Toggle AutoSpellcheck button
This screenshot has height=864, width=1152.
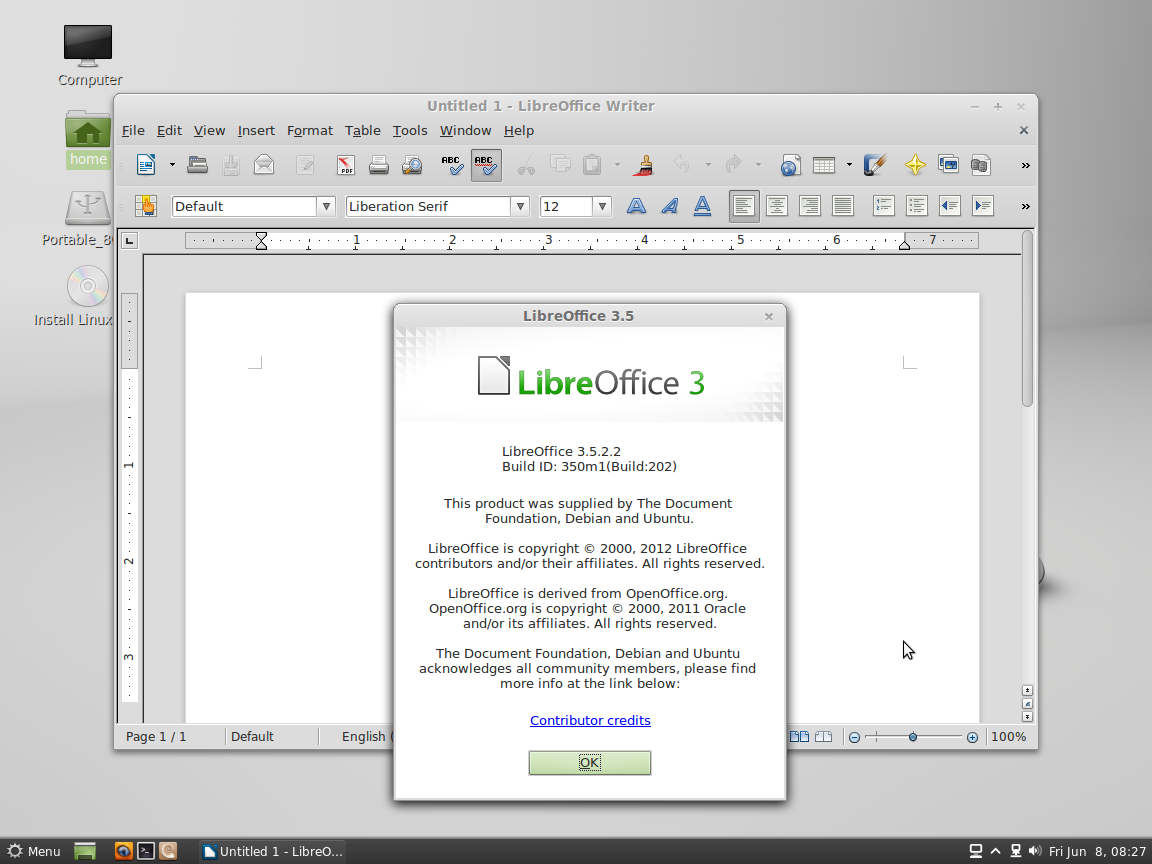point(486,165)
